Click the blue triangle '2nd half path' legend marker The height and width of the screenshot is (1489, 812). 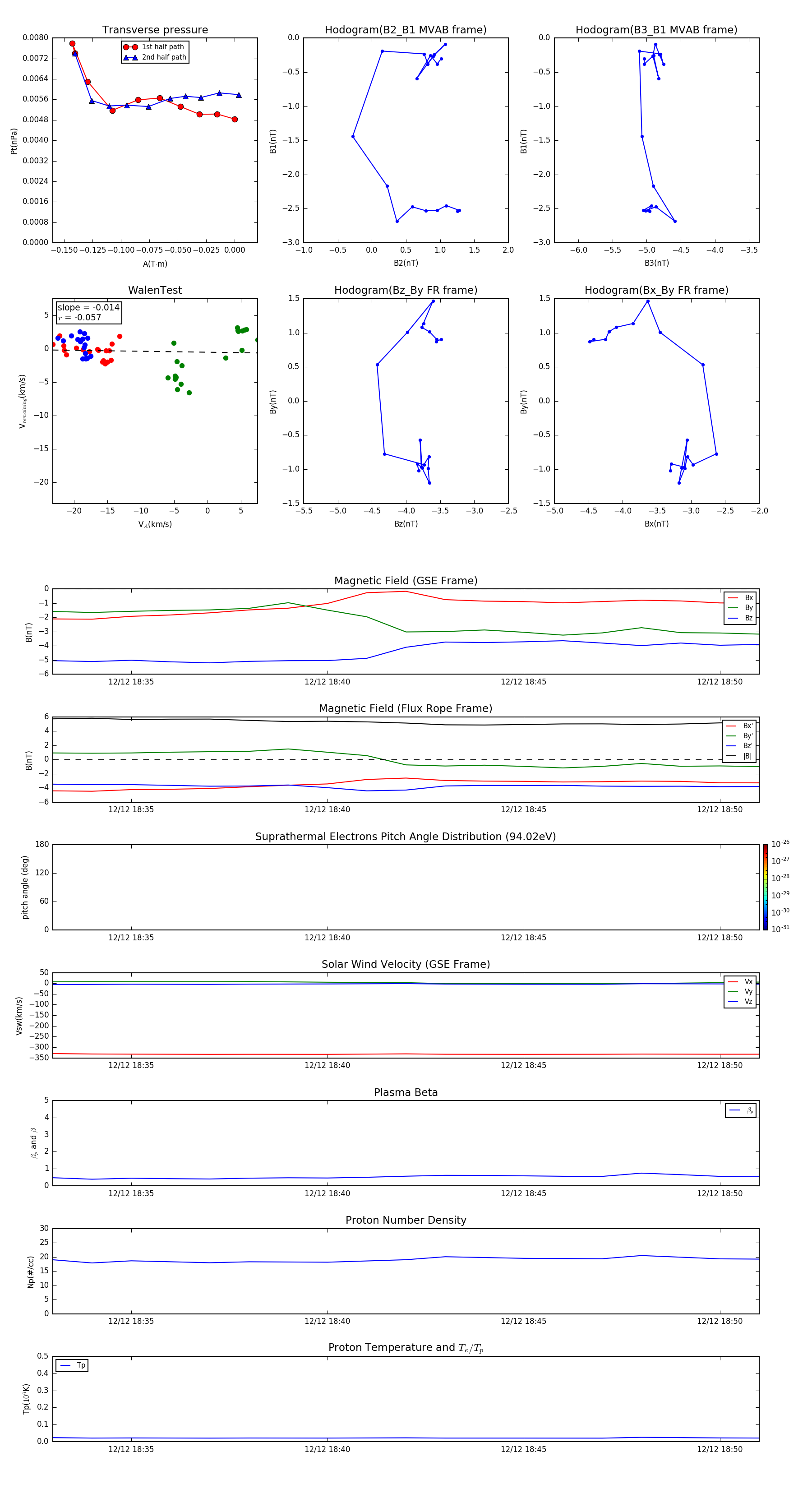click(x=130, y=57)
